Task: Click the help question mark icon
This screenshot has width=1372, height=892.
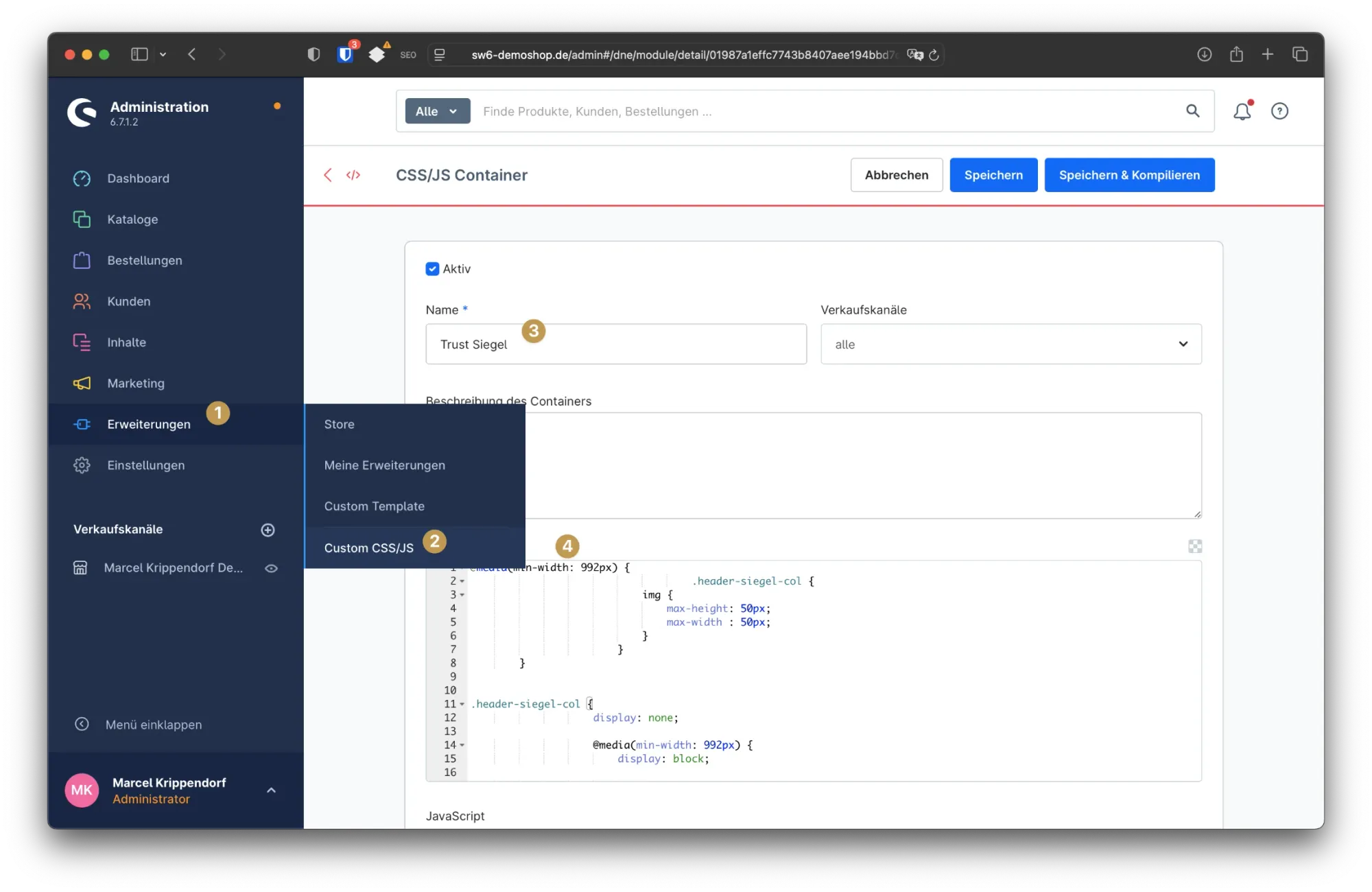Action: click(1279, 111)
